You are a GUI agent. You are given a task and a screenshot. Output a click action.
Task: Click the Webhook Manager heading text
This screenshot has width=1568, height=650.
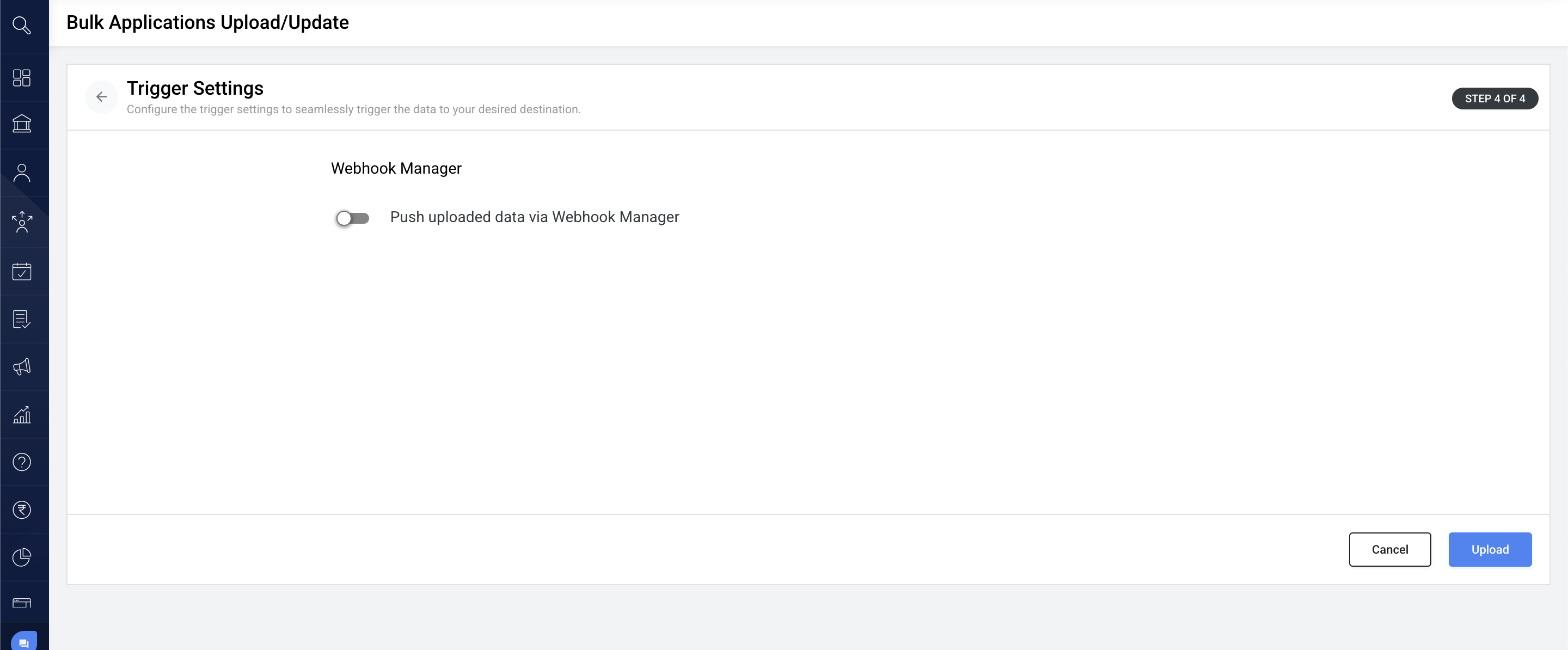(396, 169)
